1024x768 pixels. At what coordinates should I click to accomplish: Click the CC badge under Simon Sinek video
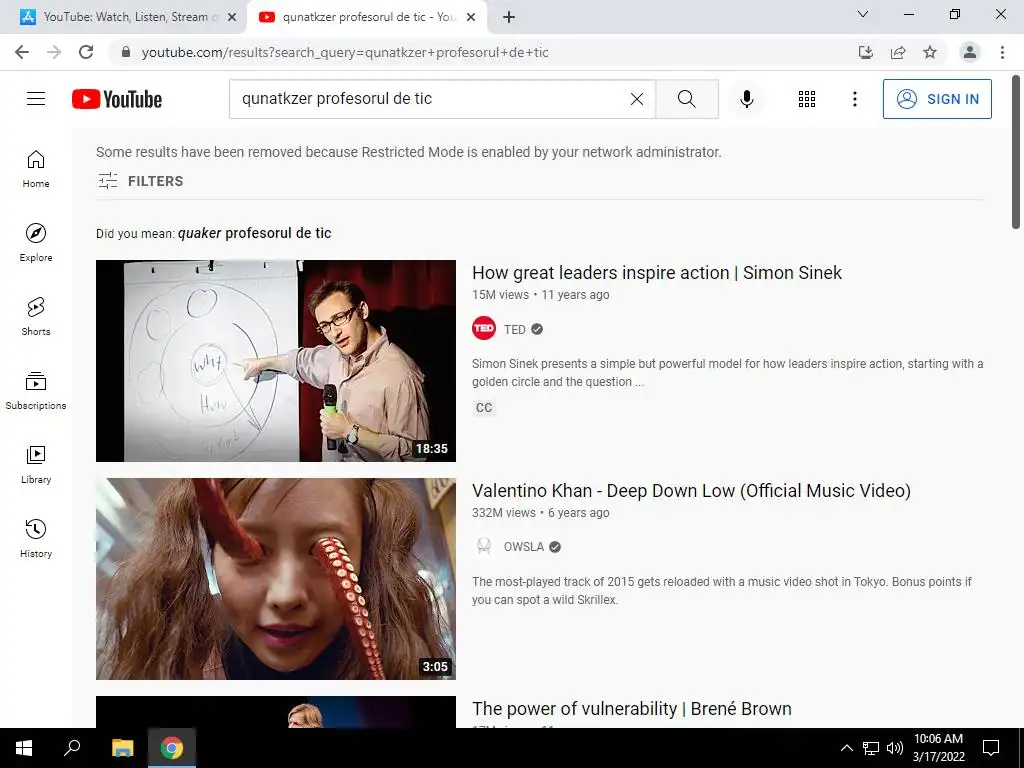pyautogui.click(x=484, y=408)
